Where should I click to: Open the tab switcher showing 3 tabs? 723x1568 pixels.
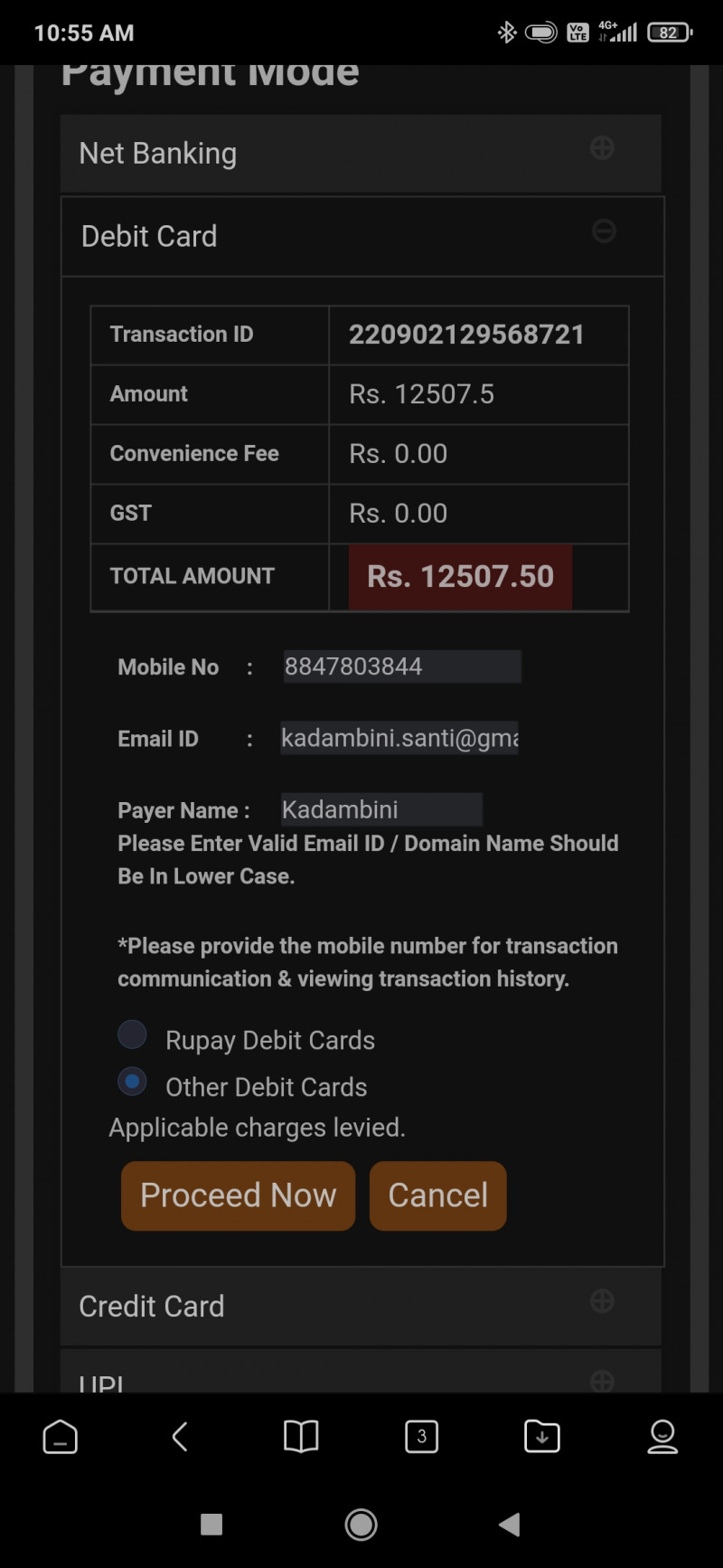pos(421,1436)
